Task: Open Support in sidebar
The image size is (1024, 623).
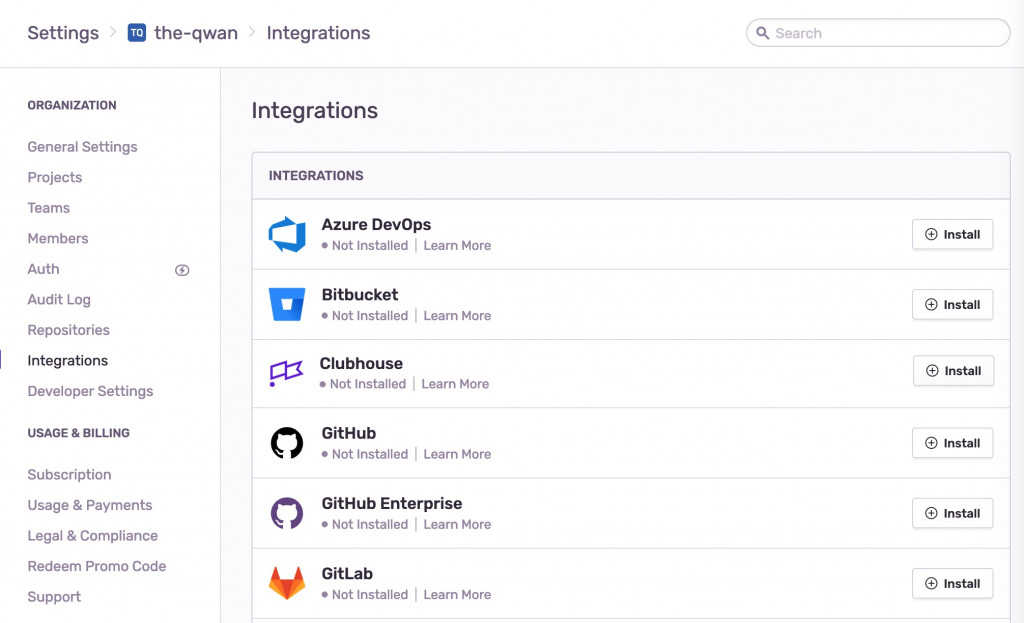Action: pos(54,597)
